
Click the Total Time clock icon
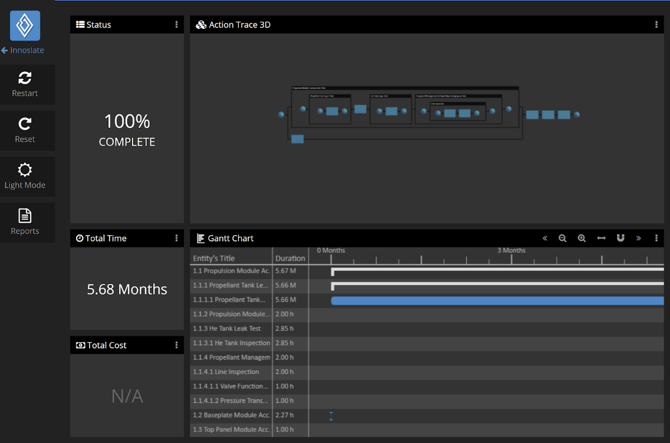click(x=79, y=238)
